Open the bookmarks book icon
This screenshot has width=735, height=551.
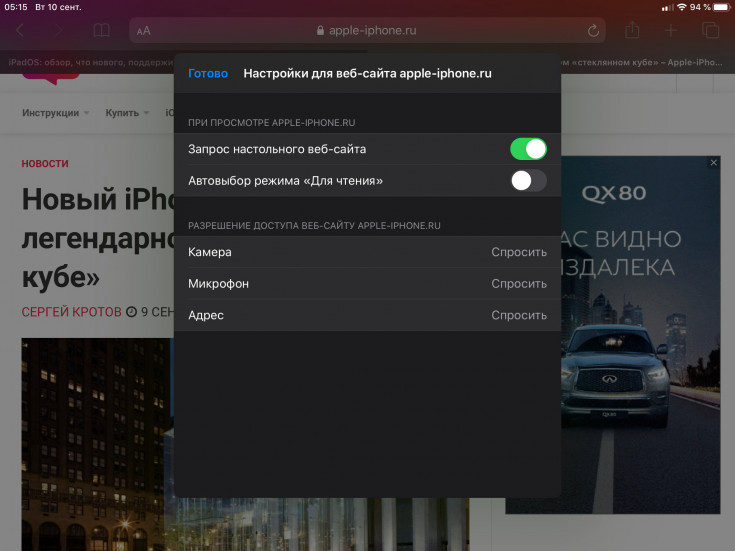tap(101, 31)
